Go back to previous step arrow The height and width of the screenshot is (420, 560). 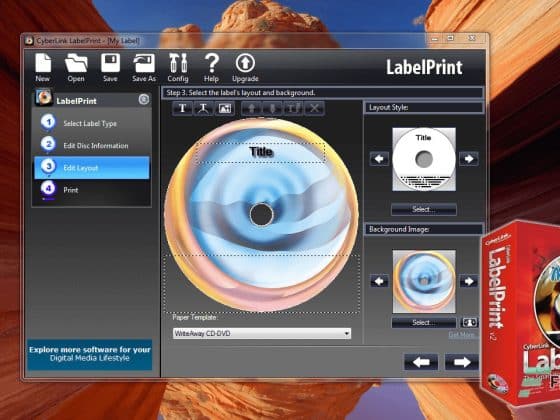421,362
